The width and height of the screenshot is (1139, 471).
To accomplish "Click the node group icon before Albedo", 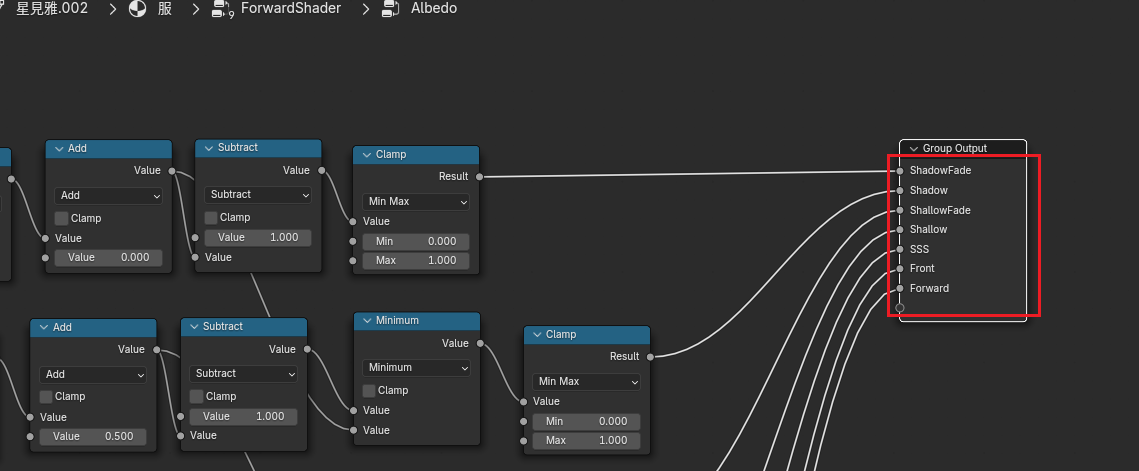I will point(390,9).
